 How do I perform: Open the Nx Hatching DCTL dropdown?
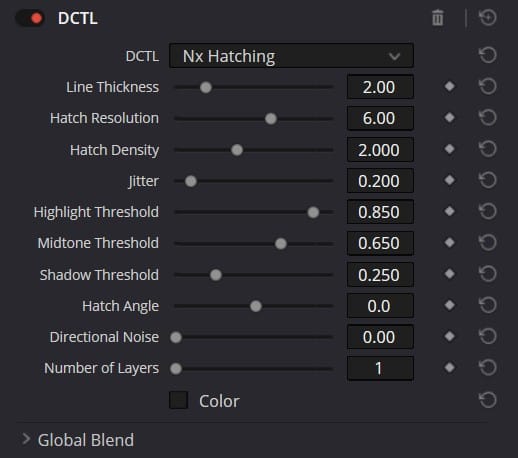point(291,56)
